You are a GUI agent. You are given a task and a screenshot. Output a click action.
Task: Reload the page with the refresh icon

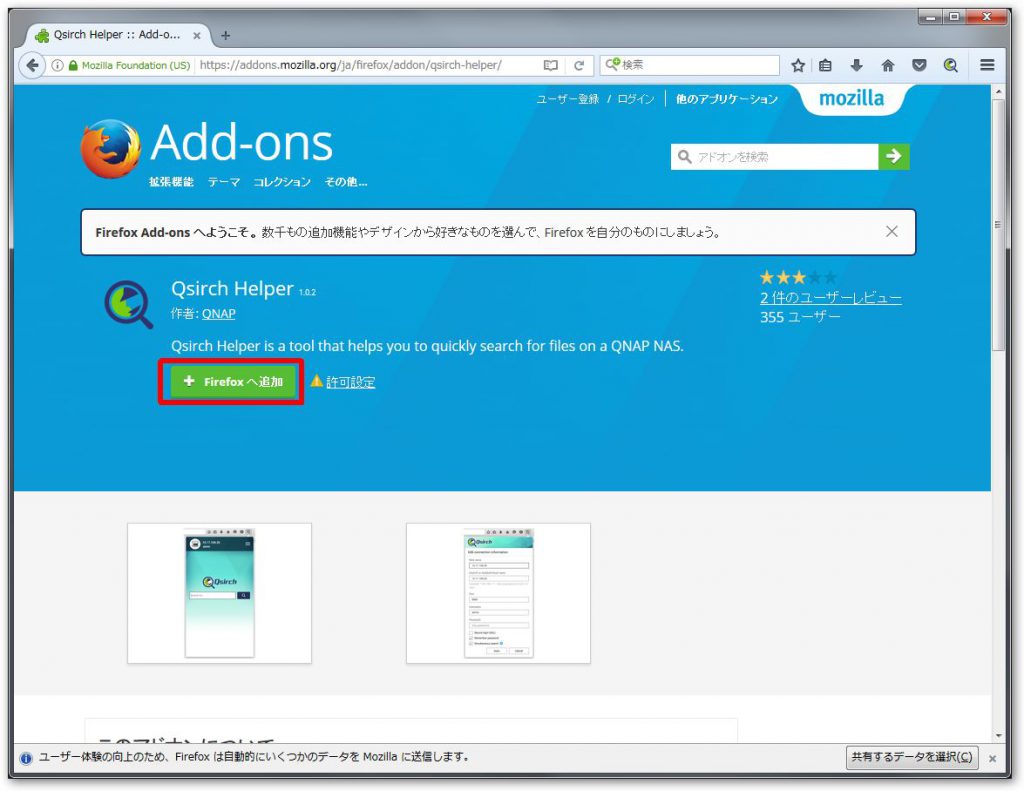[x=579, y=65]
